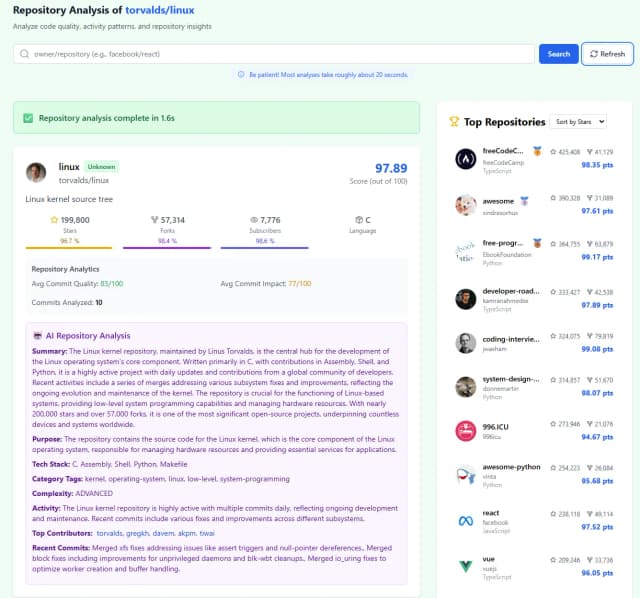Click the Vue logo icon

click(x=465, y=567)
